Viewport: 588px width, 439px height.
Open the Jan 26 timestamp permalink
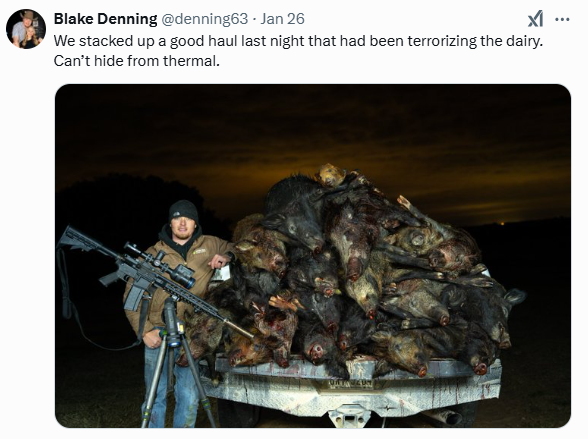282,19
